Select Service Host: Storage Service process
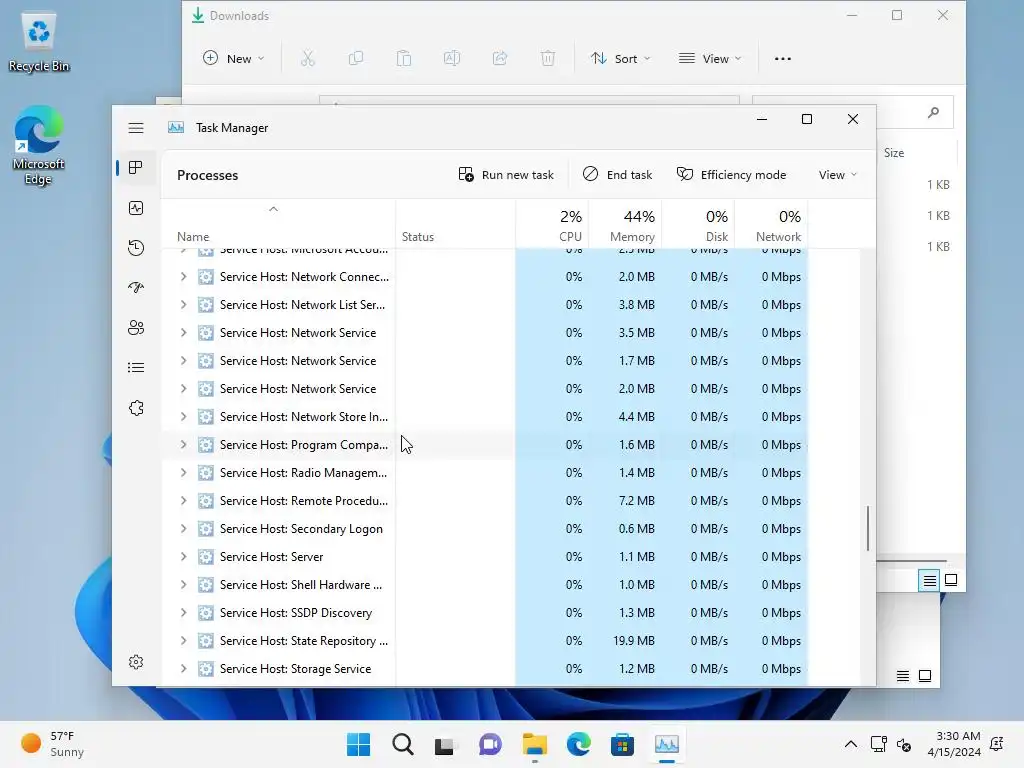Viewport: 1024px width, 768px height. pos(485,669)
